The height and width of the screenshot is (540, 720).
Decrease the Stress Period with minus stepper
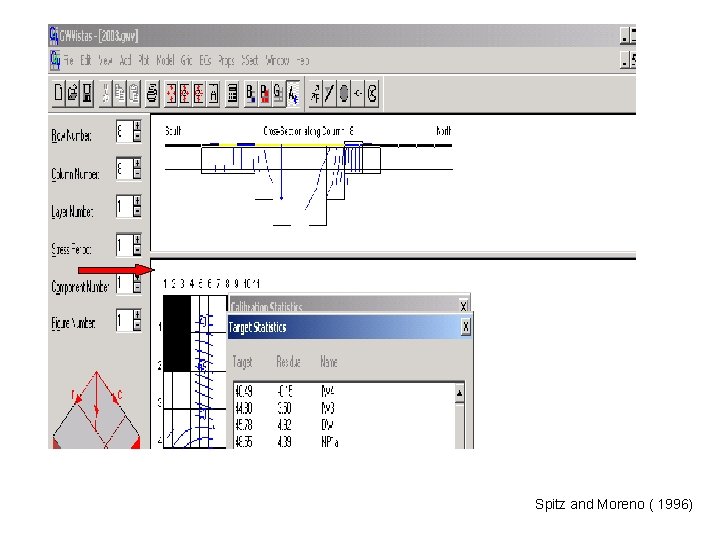click(137, 250)
